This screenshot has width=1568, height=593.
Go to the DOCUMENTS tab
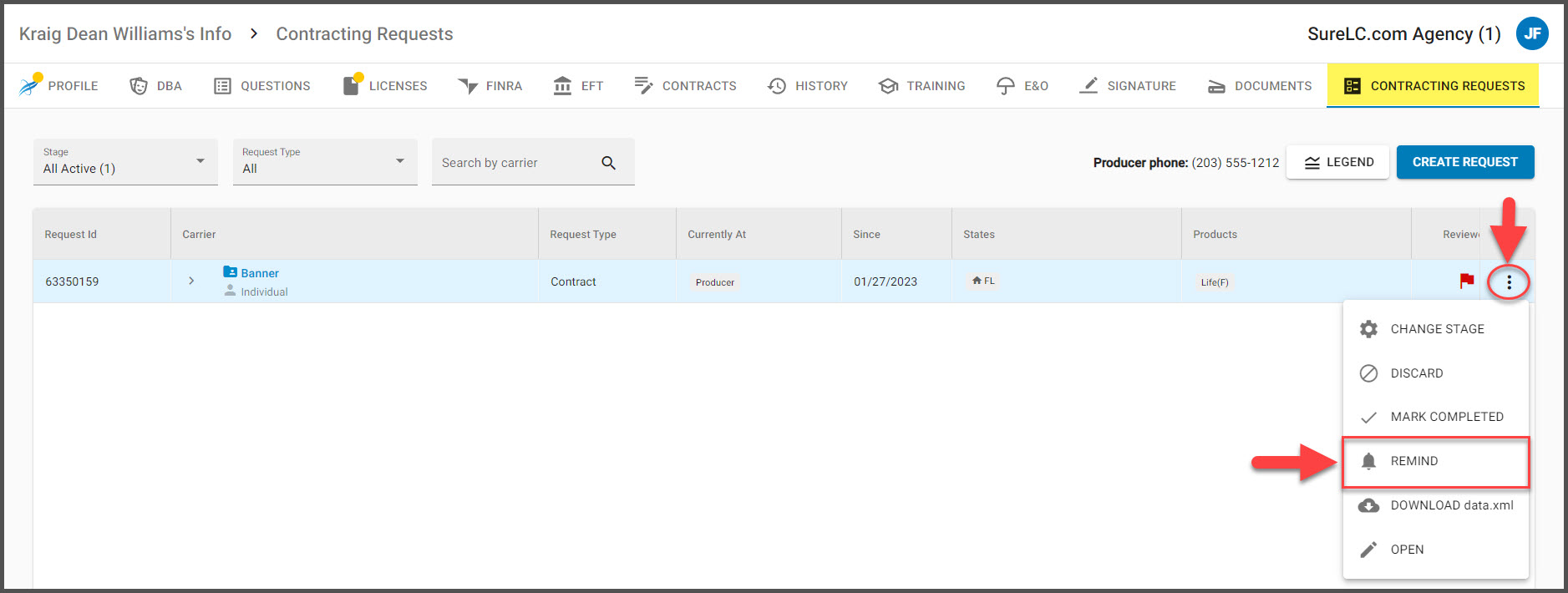point(1259,86)
